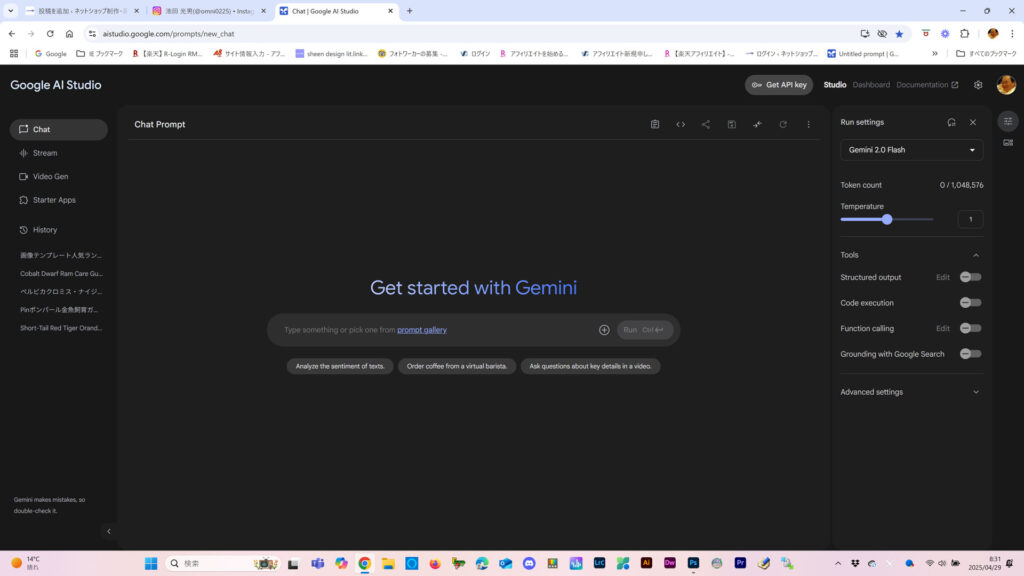Turn on Function calling switch
Viewport: 1024px width, 576px height.
[x=970, y=328]
